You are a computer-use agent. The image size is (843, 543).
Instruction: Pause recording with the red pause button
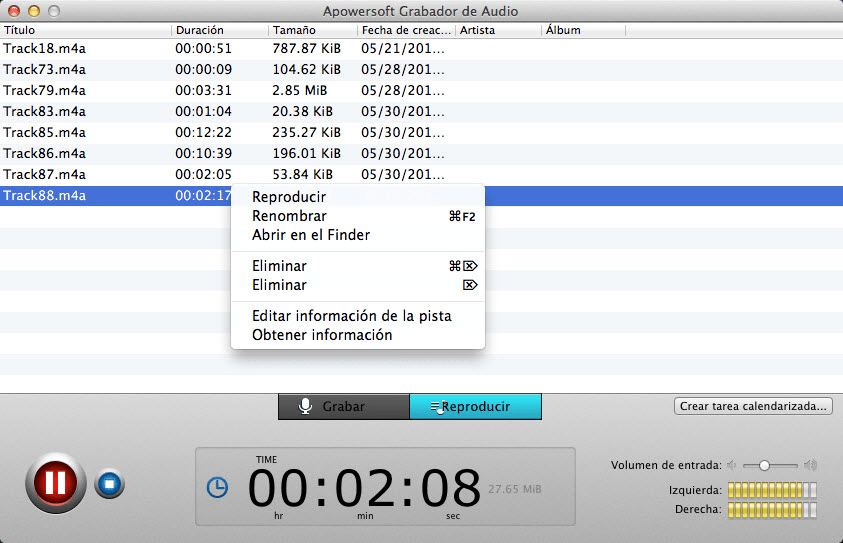(55, 483)
